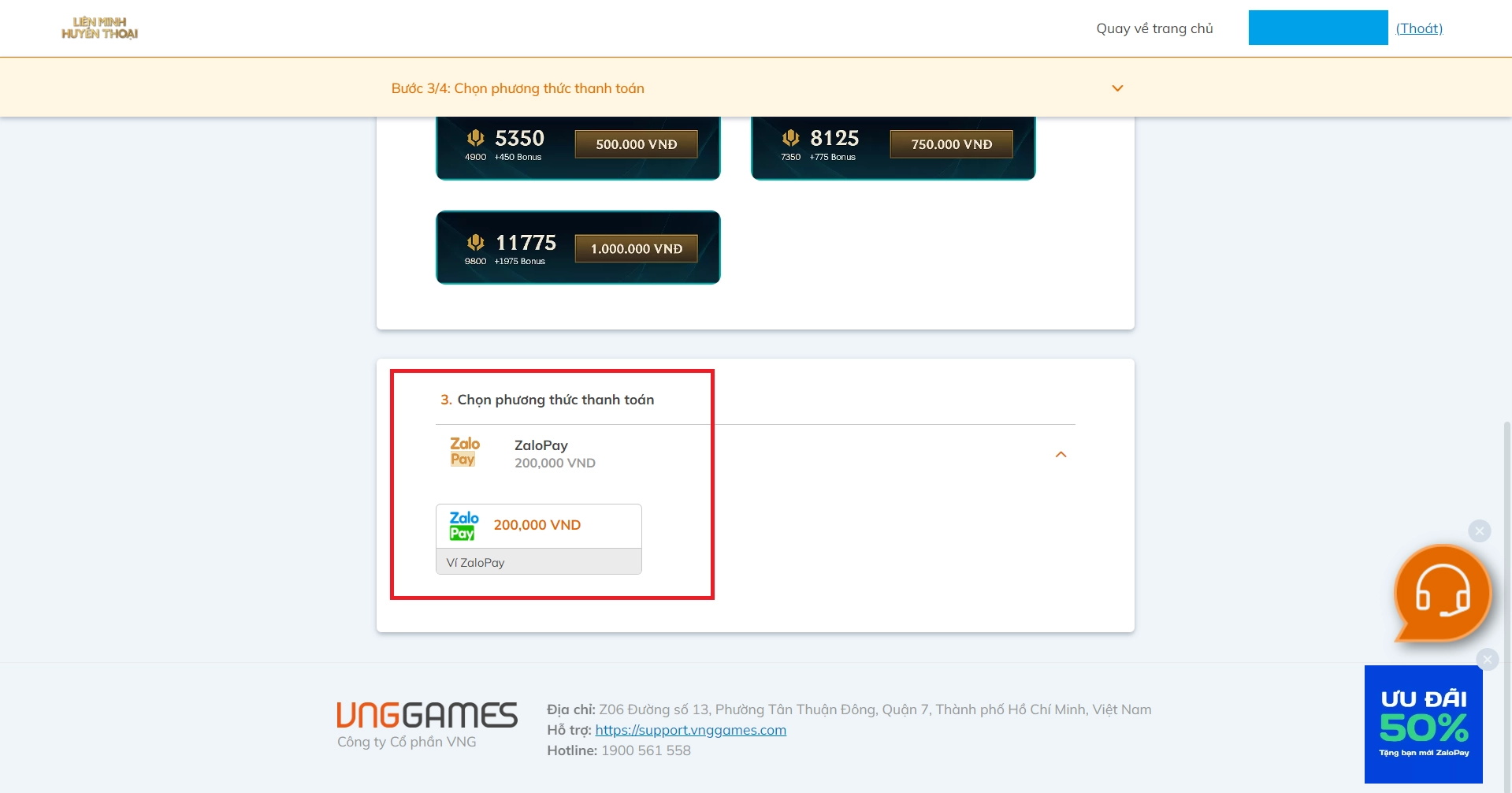This screenshot has height=793, width=1512.
Task: Click the Ưu đãi 50% ZaloPay banner
Action: tap(1423, 725)
